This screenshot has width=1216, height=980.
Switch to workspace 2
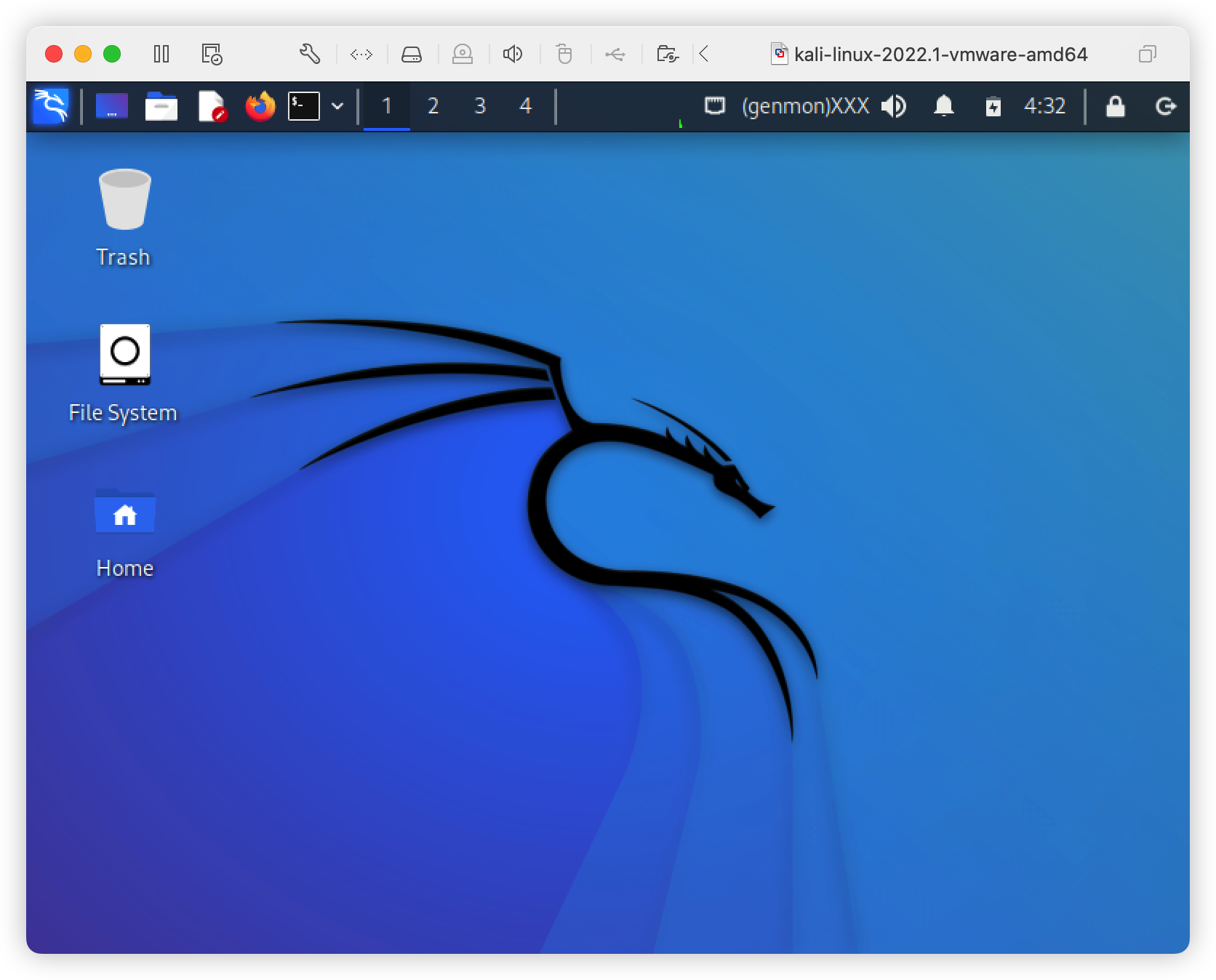[x=433, y=106]
